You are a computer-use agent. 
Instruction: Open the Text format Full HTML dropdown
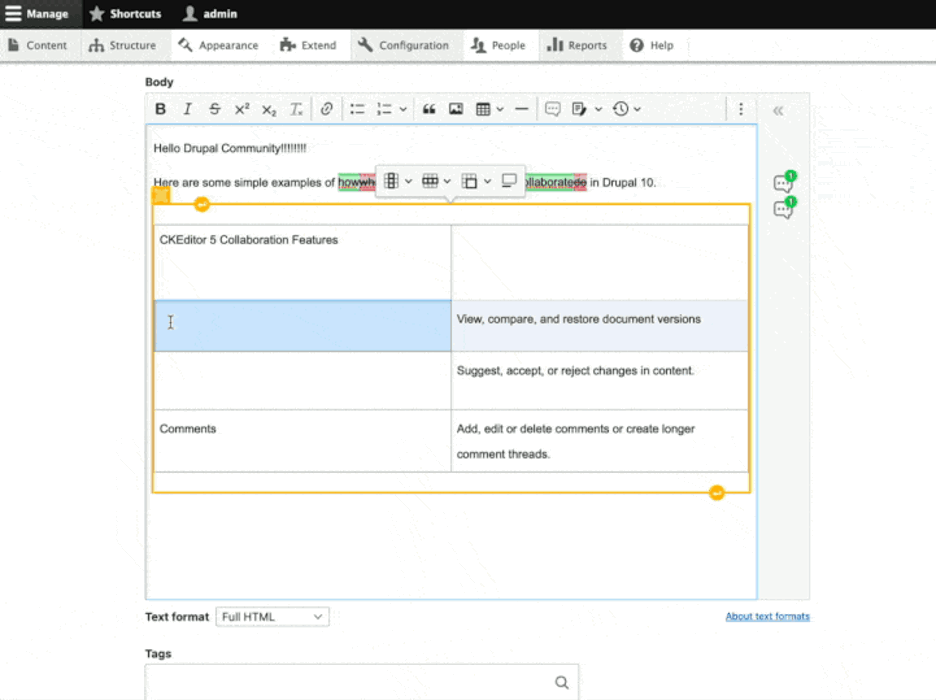[x=272, y=617]
